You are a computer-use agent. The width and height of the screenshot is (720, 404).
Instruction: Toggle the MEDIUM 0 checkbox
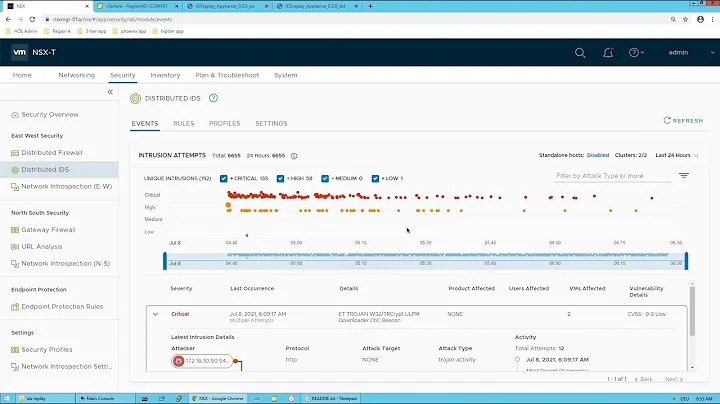coord(325,179)
